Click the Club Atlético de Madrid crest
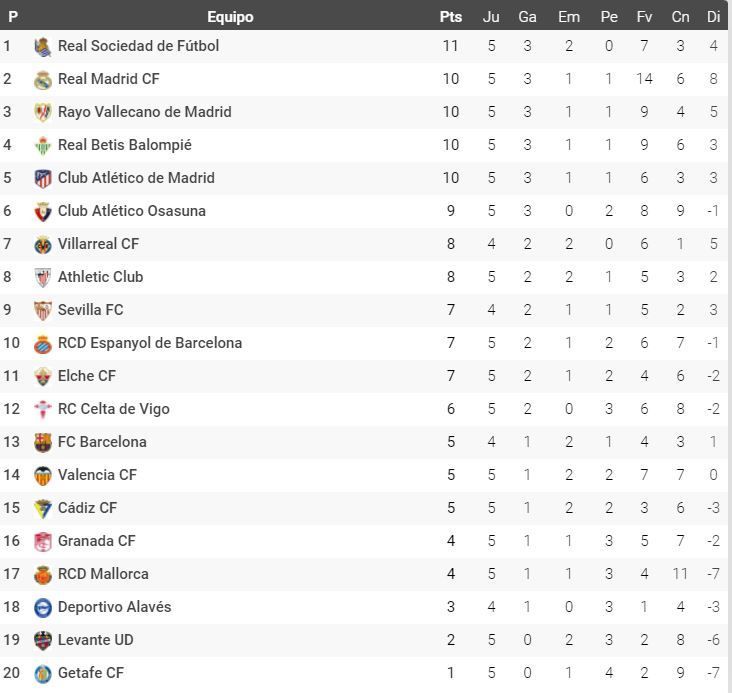 pos(43,178)
